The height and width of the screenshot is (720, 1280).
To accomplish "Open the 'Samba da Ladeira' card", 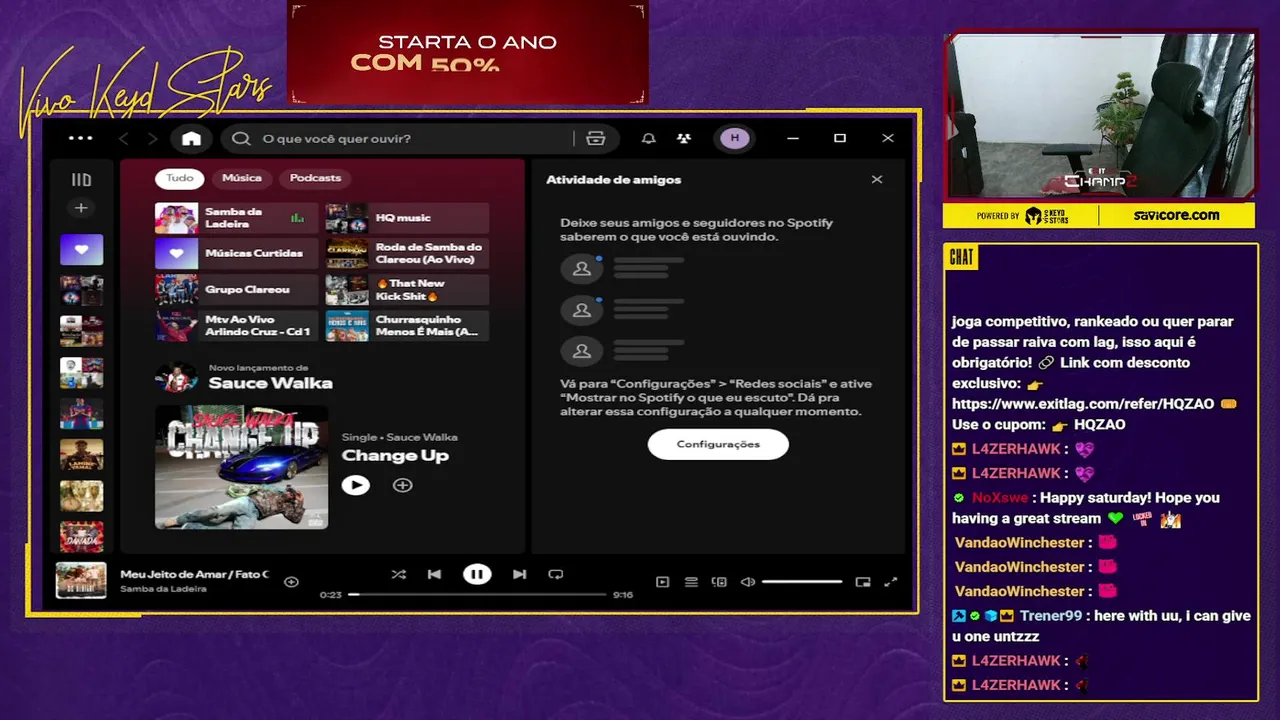I will click(236, 218).
